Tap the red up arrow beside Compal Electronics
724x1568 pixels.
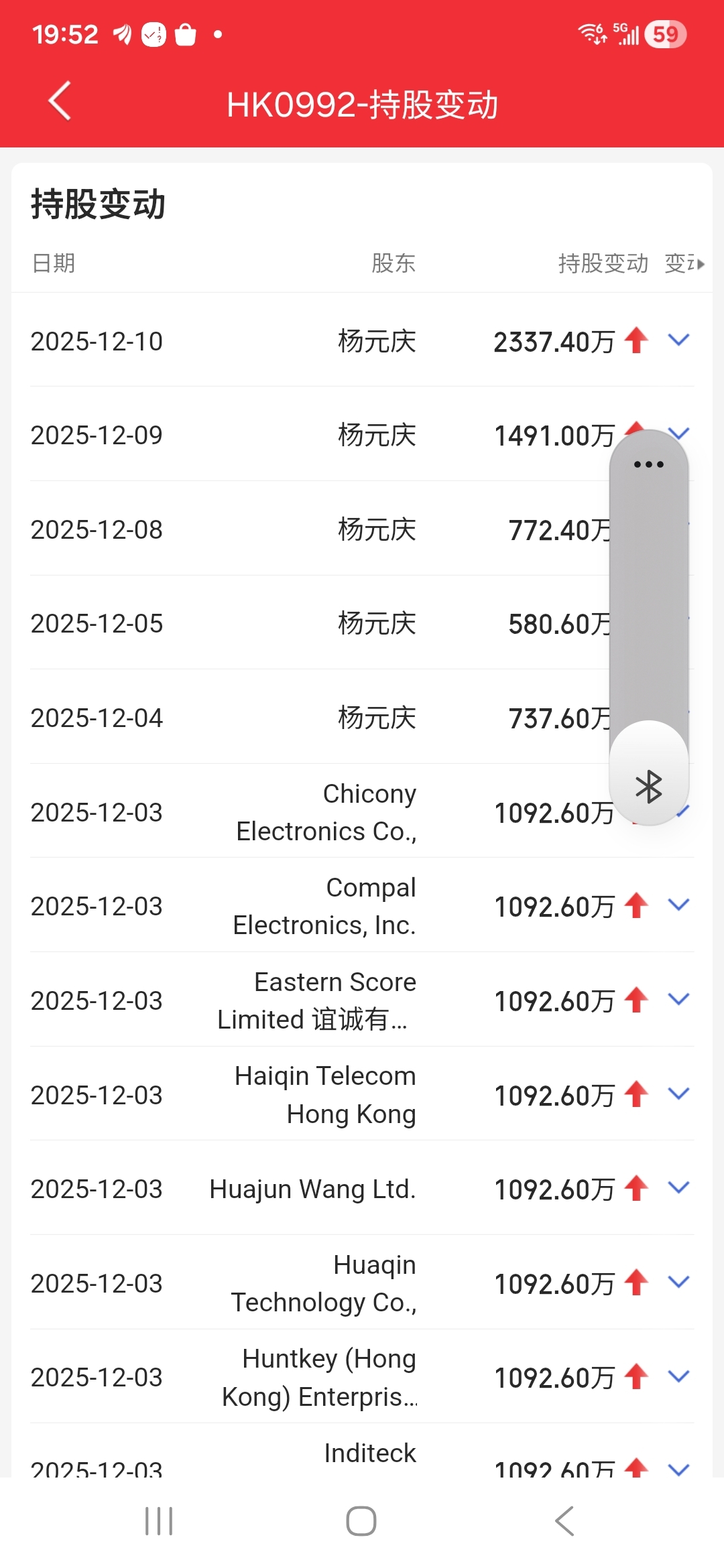tap(636, 906)
